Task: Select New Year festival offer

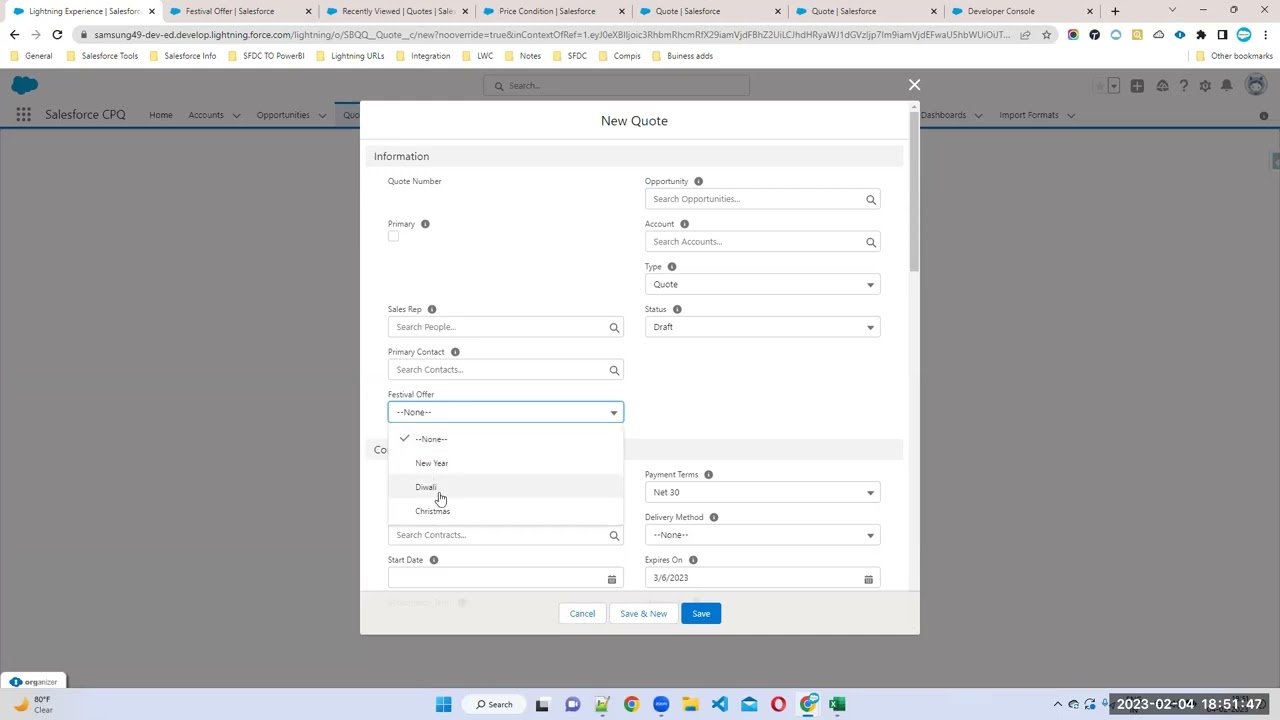Action: point(506,463)
